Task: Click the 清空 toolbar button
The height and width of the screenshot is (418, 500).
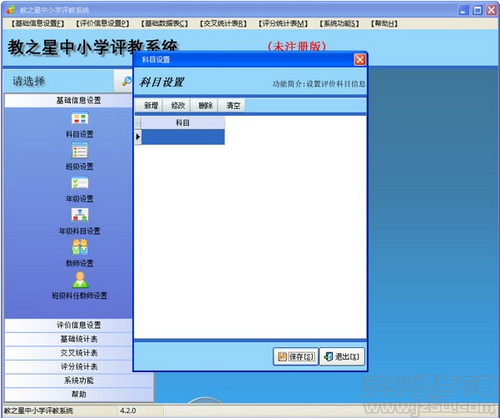Action: coord(233,106)
